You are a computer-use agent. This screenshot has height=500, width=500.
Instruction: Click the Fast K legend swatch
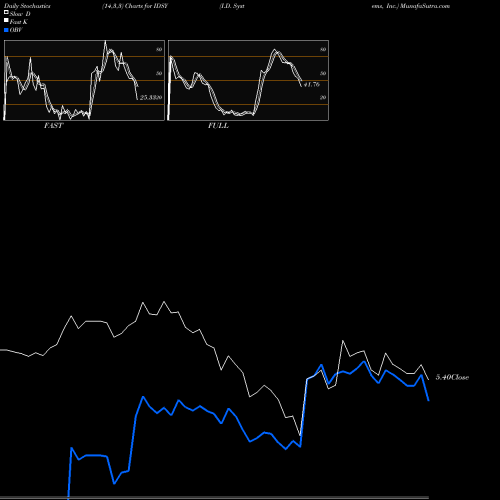pyautogui.click(x=6, y=21)
